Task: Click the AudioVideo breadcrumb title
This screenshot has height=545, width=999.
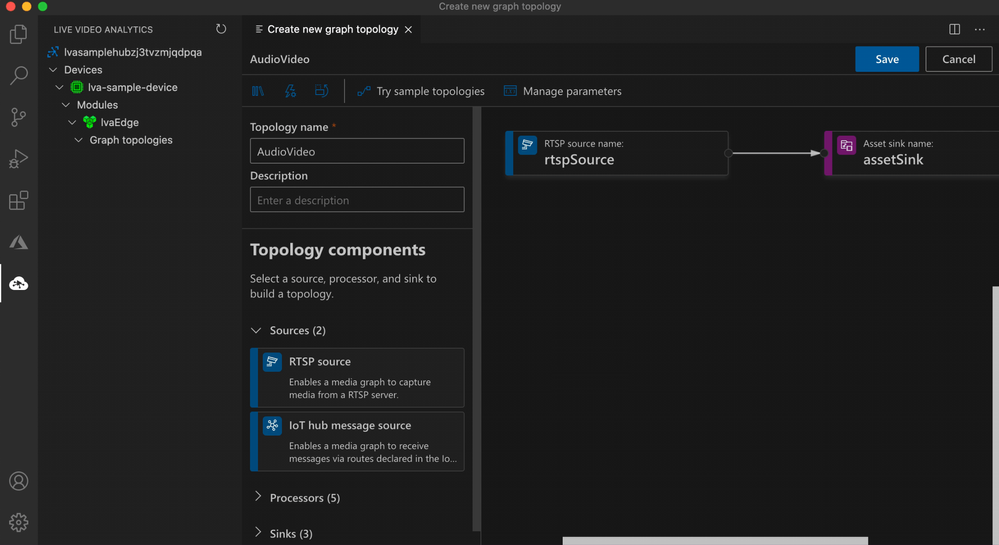Action: tap(280, 59)
